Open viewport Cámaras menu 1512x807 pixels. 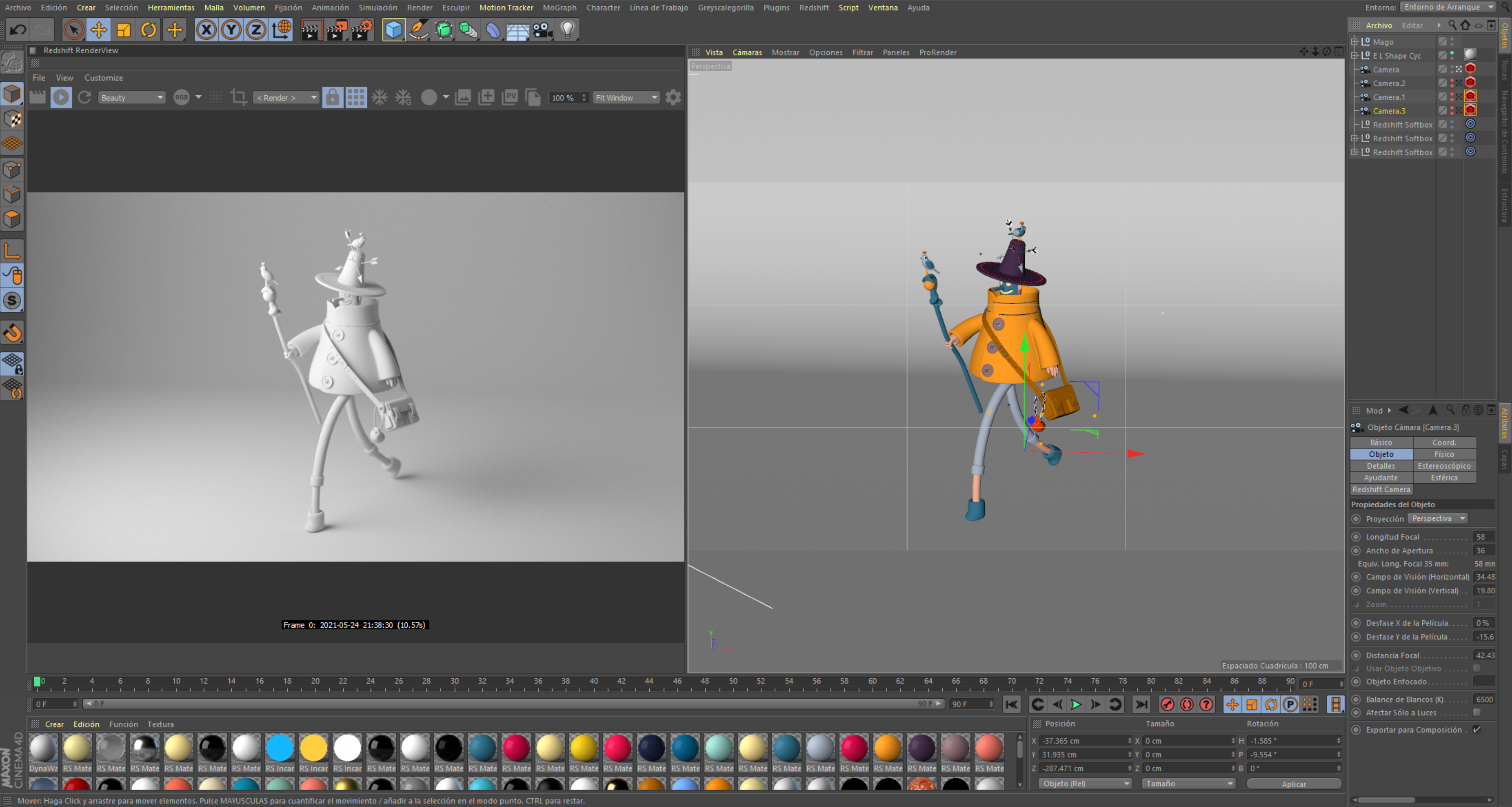747,52
